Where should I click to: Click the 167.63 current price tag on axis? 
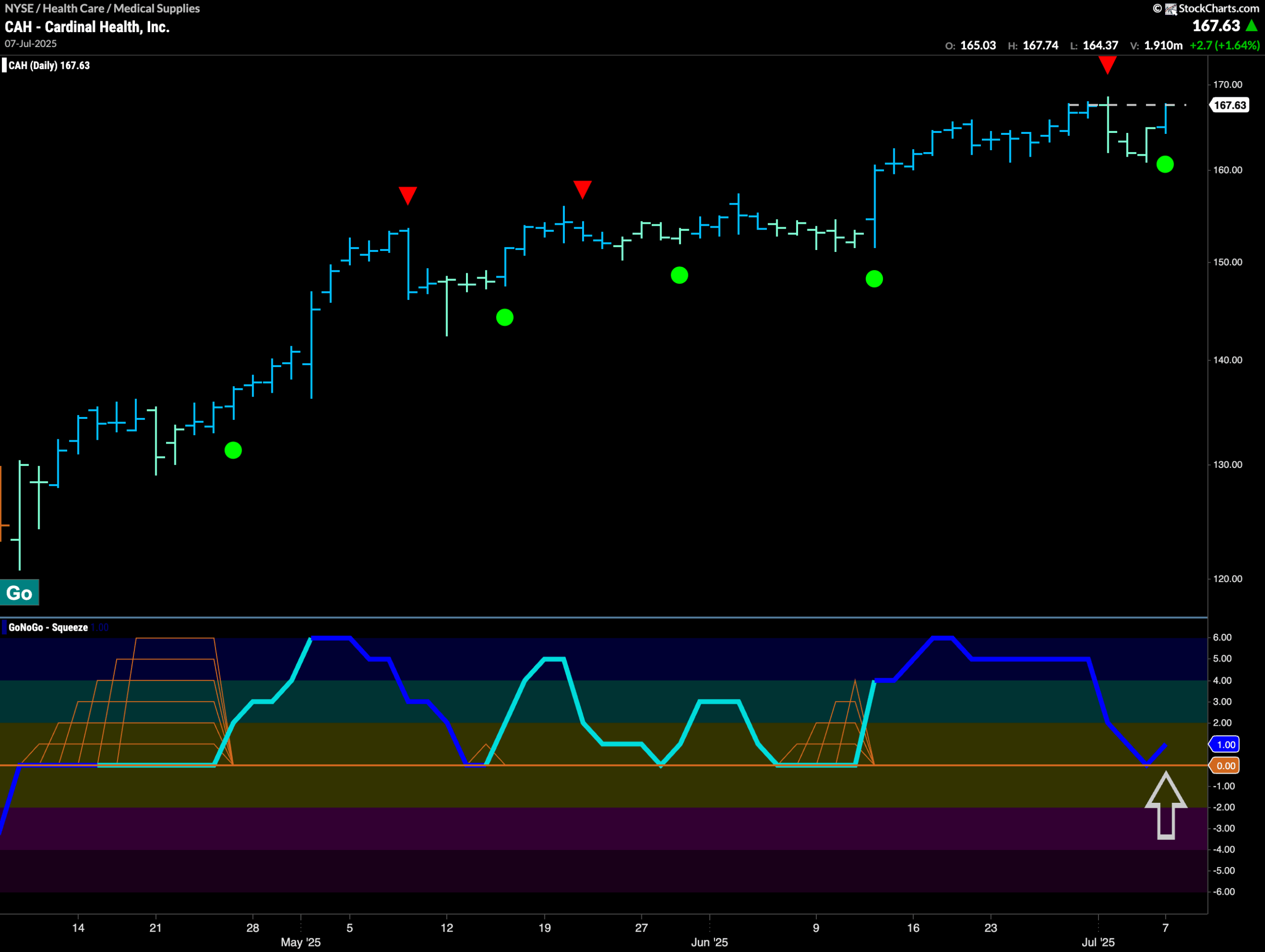click(1229, 105)
